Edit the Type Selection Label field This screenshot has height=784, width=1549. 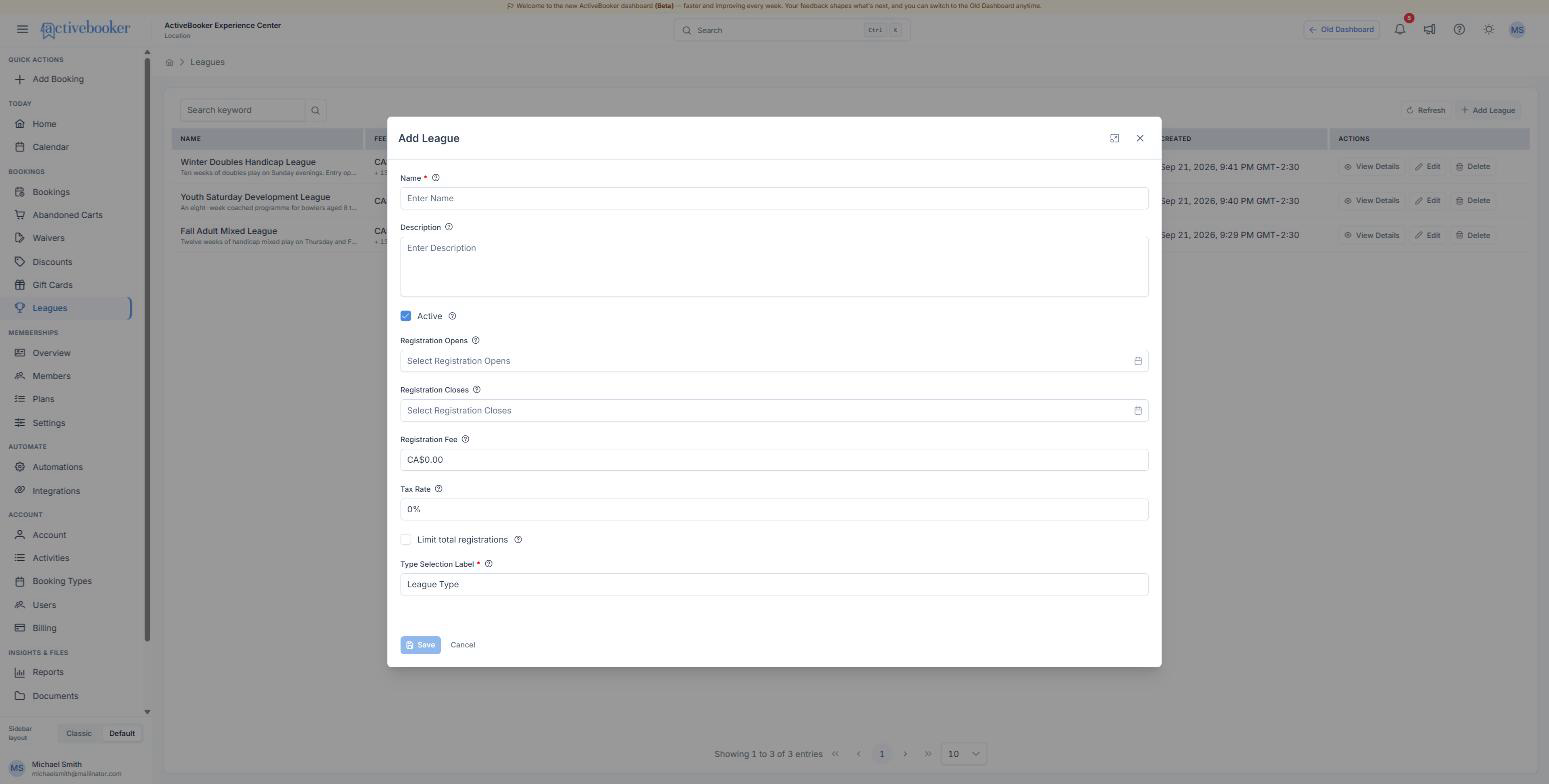coord(774,585)
